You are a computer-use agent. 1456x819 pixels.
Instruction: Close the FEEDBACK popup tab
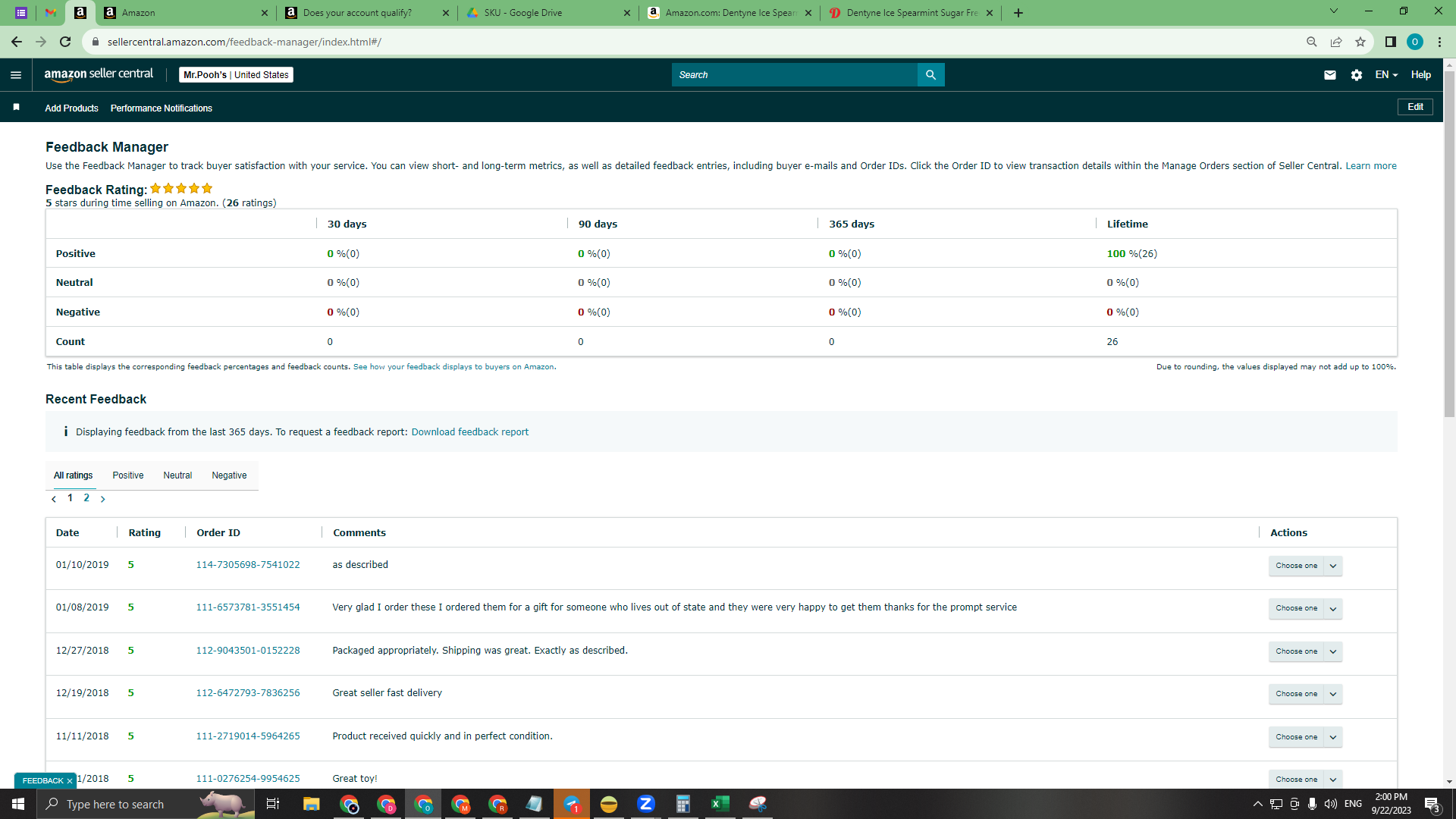(70, 781)
